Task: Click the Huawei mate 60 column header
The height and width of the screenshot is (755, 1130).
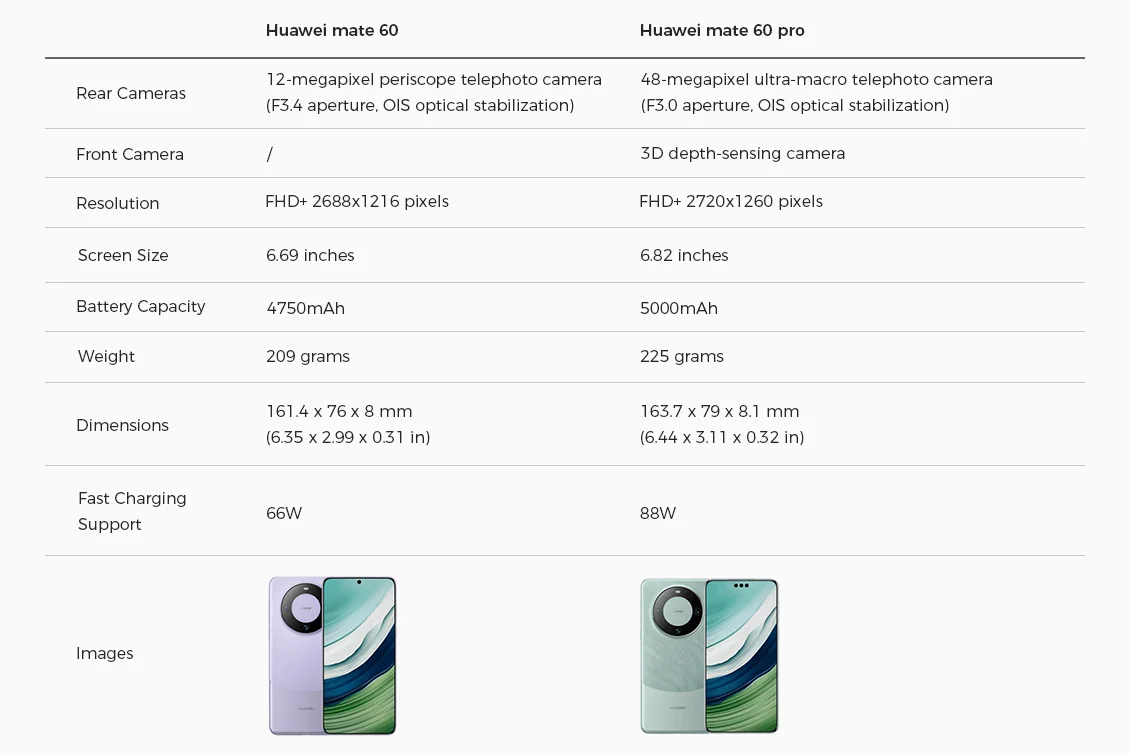Action: click(332, 30)
